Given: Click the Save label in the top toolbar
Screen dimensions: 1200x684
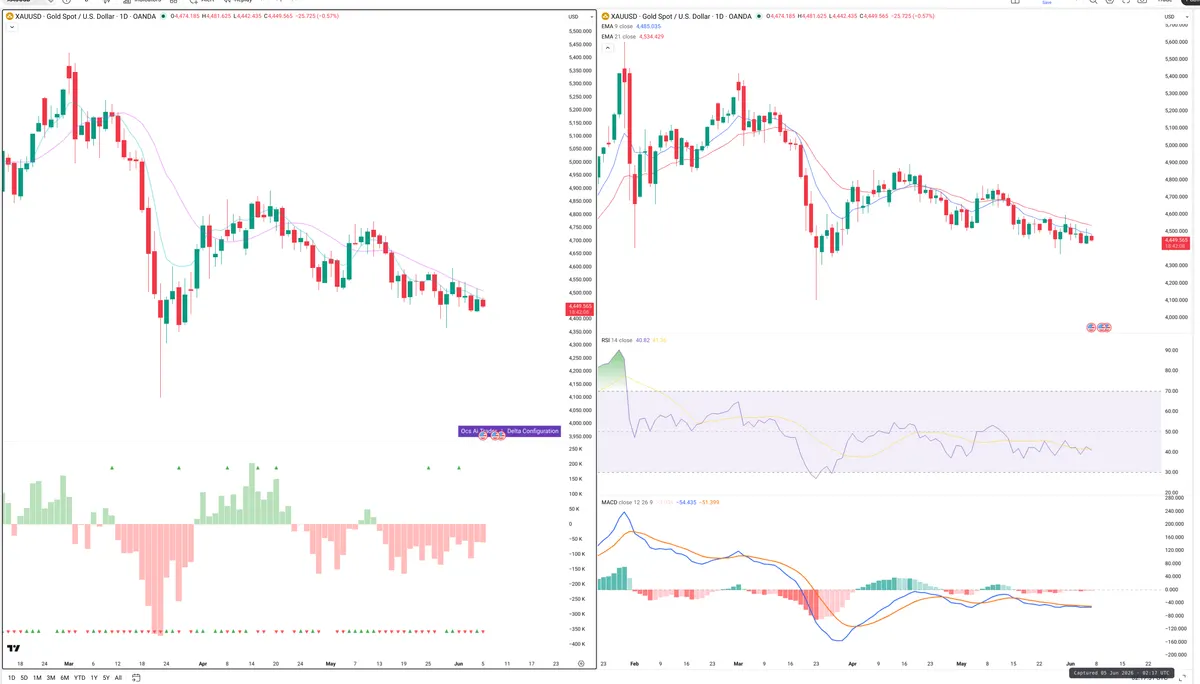Looking at the screenshot, I should (x=1047, y=3).
